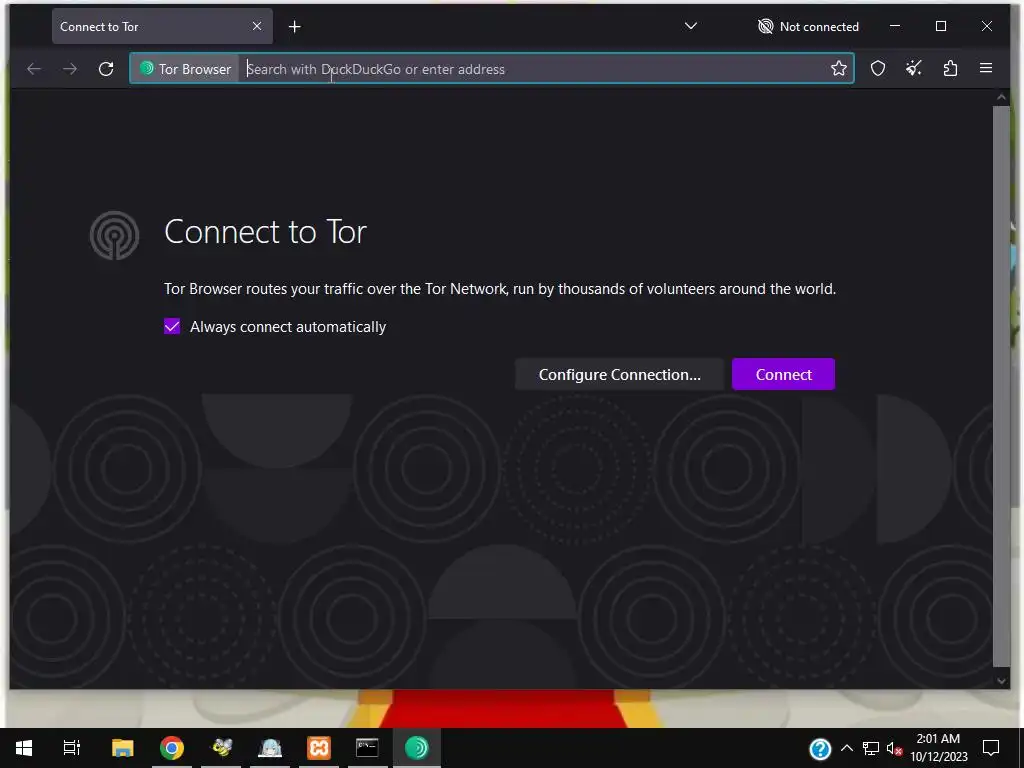The height and width of the screenshot is (768, 1024).
Task: Click the scrollbar down arrow
Action: [1000, 680]
